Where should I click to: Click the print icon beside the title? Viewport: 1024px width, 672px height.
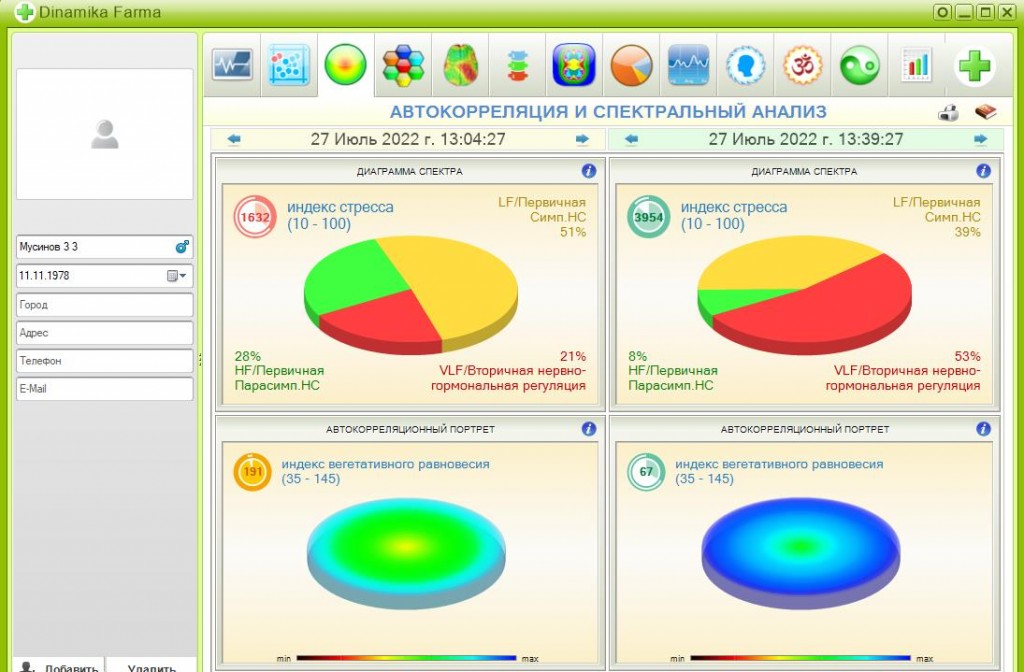coord(948,112)
